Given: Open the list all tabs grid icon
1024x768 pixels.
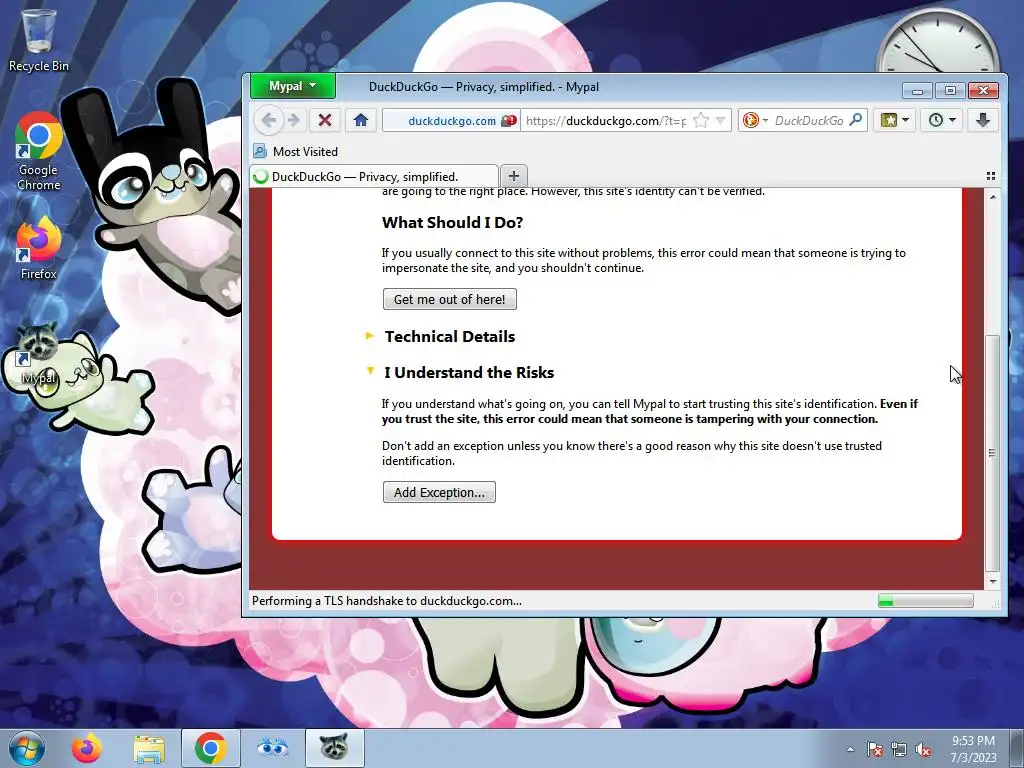Looking at the screenshot, I should (x=991, y=176).
